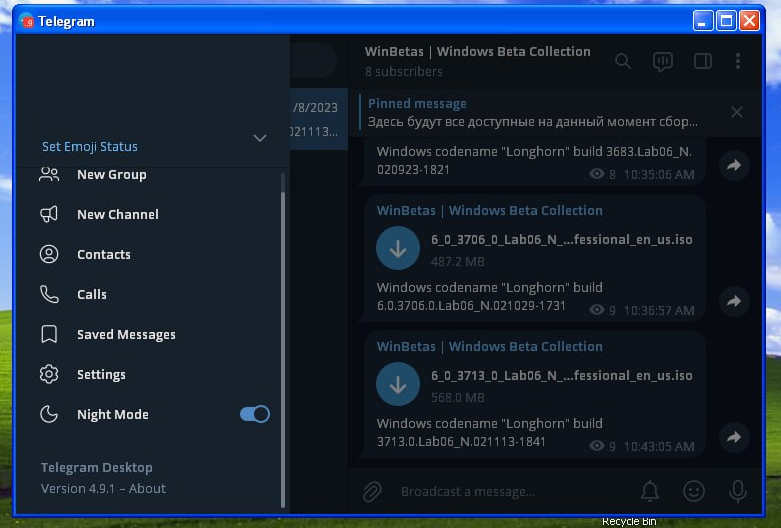781x528 pixels.
Task: Toggle the Night Mode switch
Action: click(x=255, y=414)
